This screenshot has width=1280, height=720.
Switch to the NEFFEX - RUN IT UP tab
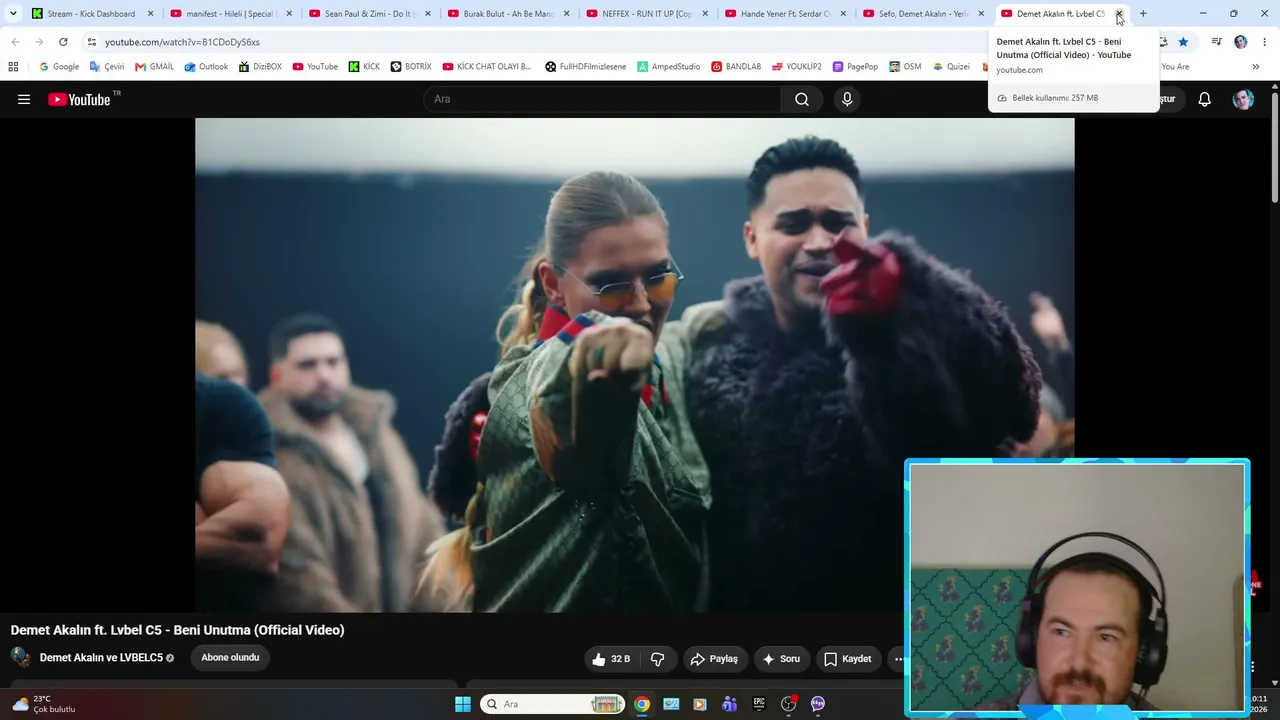(646, 14)
